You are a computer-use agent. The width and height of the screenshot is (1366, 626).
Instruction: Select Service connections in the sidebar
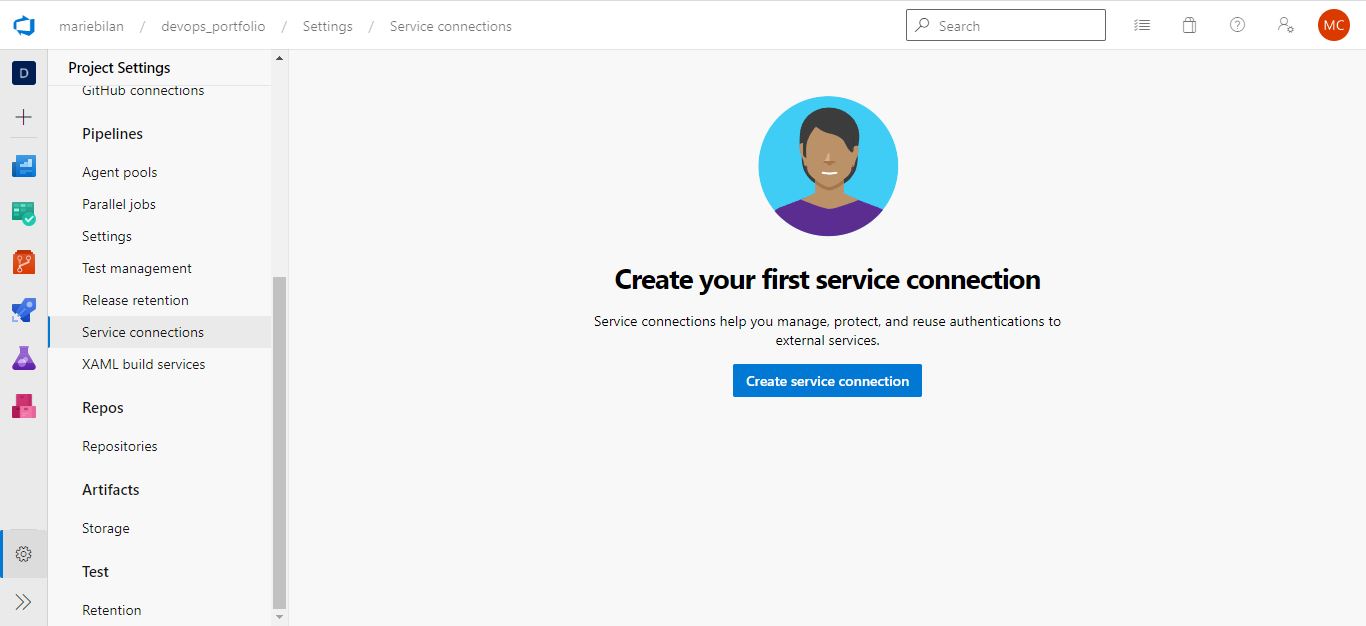click(160, 332)
